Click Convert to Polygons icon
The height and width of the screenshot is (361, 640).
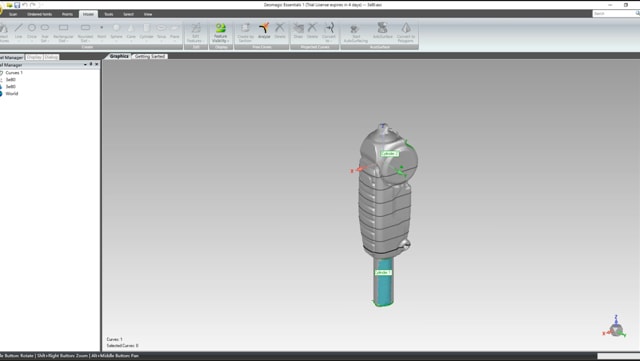(x=406, y=33)
